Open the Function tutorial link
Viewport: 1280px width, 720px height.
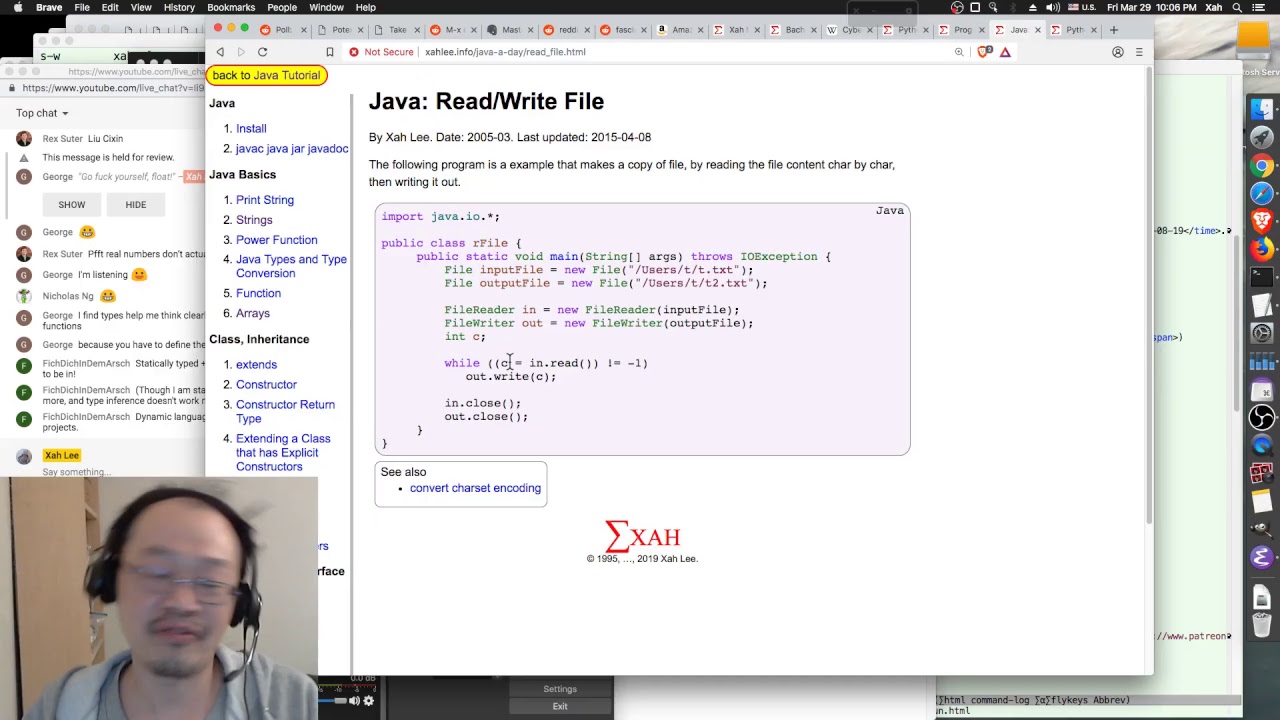coord(258,293)
